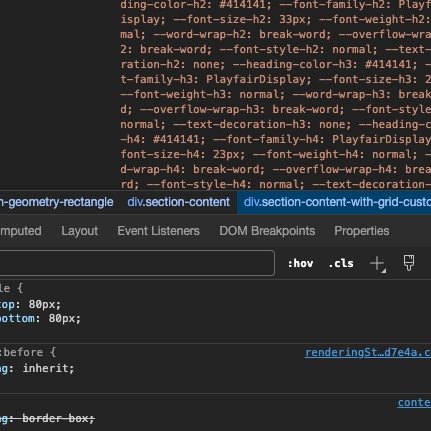
Task: Open the Event Listeners tab
Action: click(x=158, y=231)
